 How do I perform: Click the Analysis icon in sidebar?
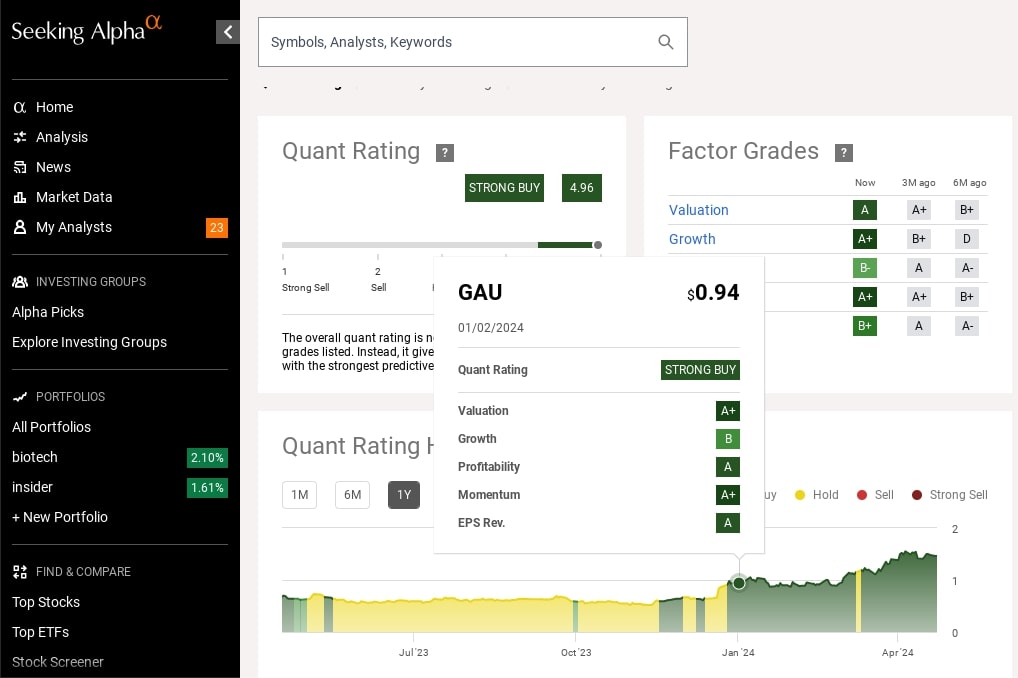pos(19,137)
